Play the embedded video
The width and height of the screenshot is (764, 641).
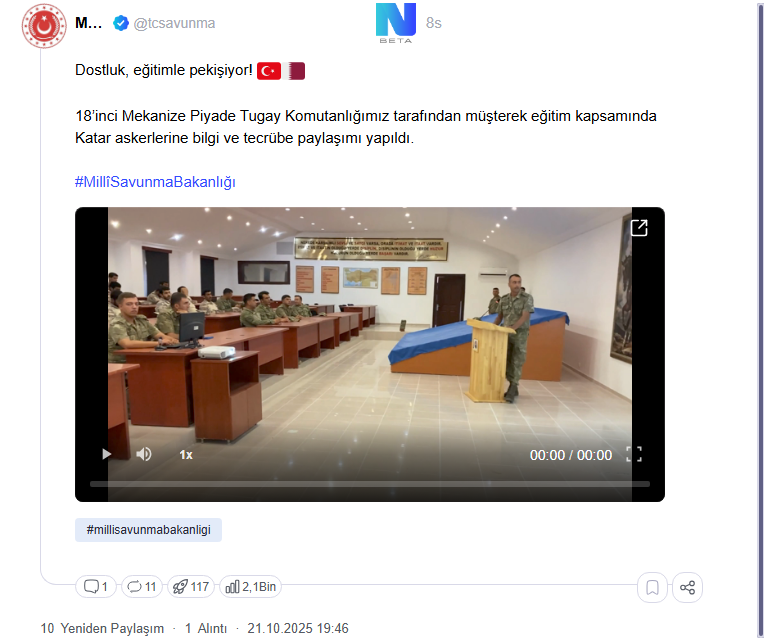tap(106, 454)
